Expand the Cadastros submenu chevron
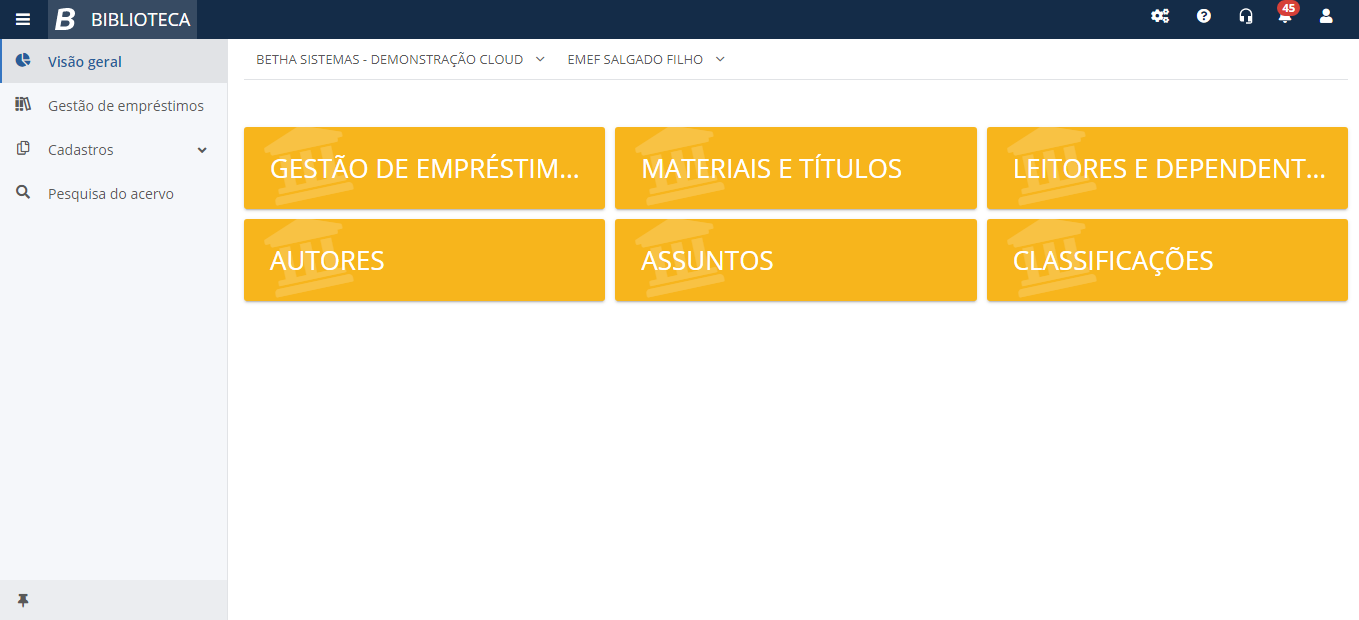This screenshot has width=1359, height=620. [202, 150]
